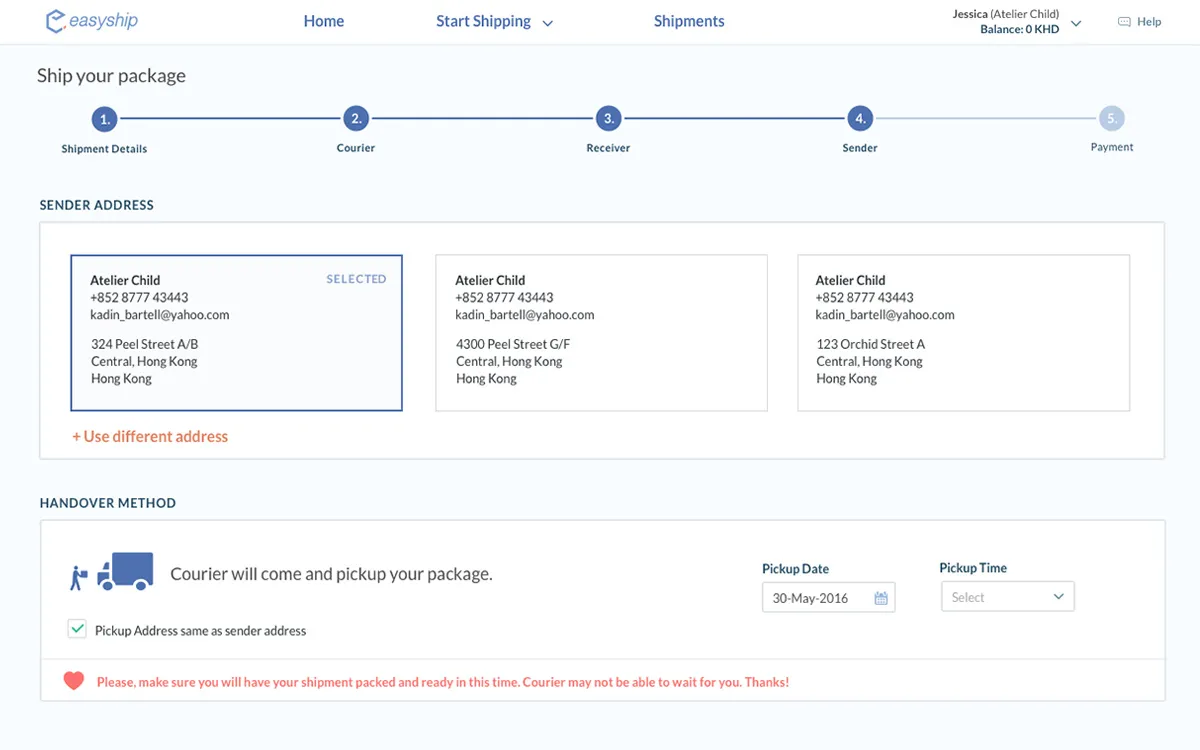Click the SENDER ADDRESS section heading
The height and width of the screenshot is (750, 1200).
97,205
